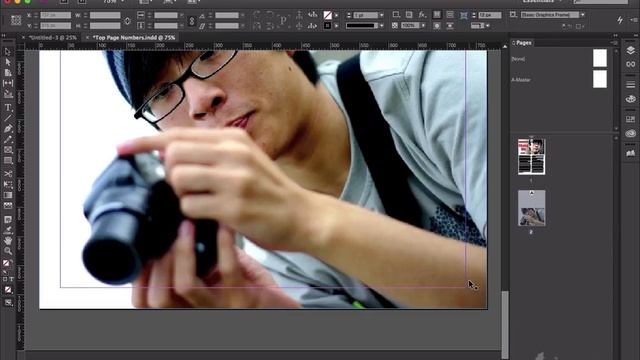Image resolution: width=640 pixels, height=360 pixels.
Task: Toggle no text wrap option
Action: (437, 15)
